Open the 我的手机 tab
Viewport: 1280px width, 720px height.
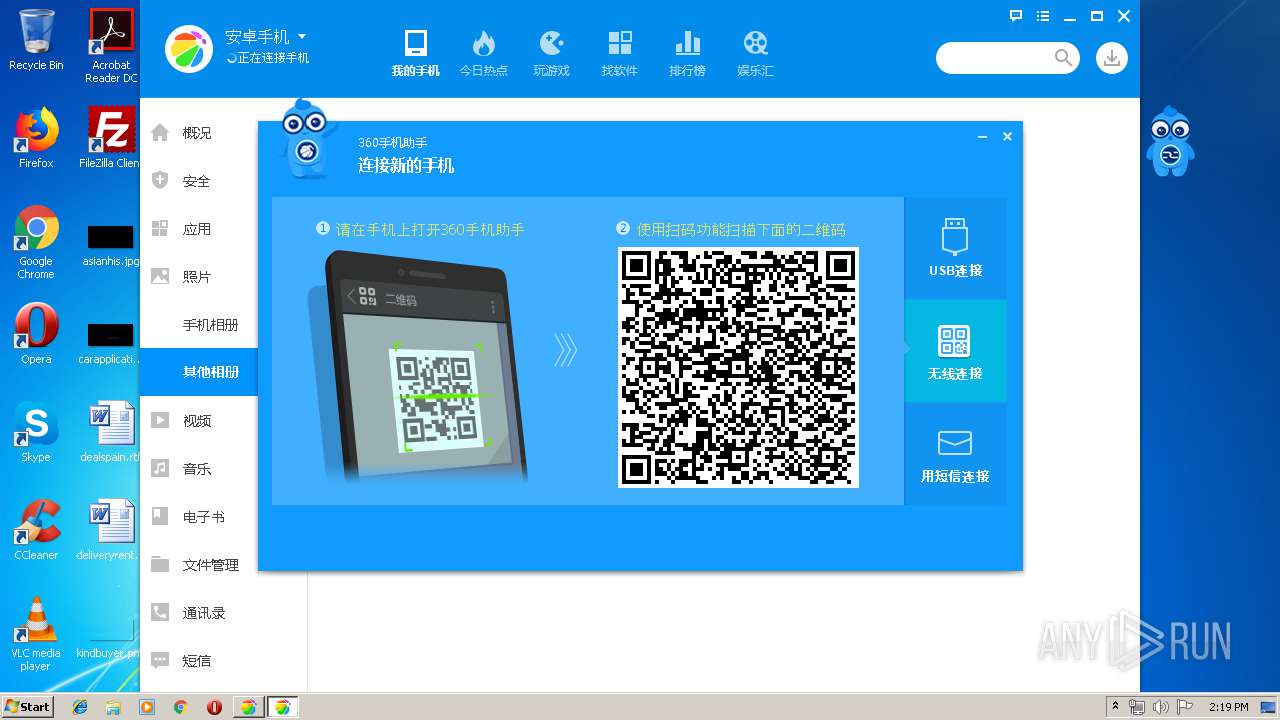pos(415,53)
